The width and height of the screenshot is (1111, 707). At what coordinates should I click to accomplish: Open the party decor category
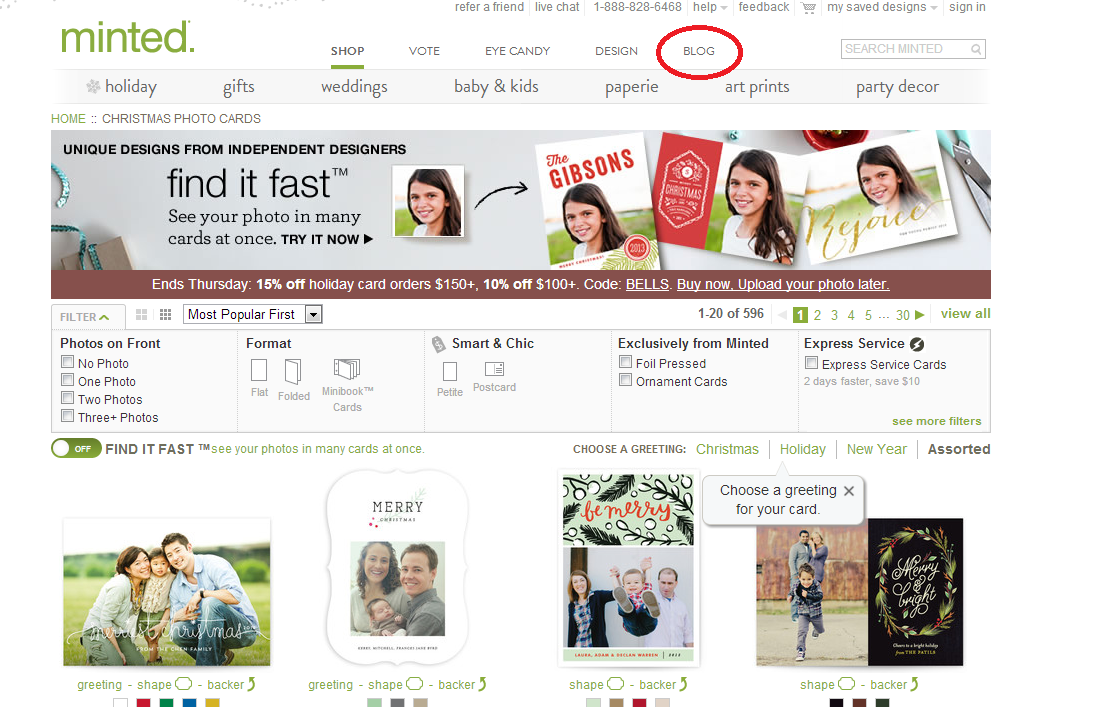[x=897, y=87]
